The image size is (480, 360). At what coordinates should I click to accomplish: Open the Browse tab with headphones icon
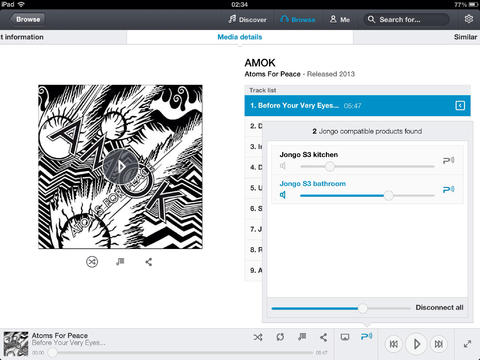tap(298, 19)
